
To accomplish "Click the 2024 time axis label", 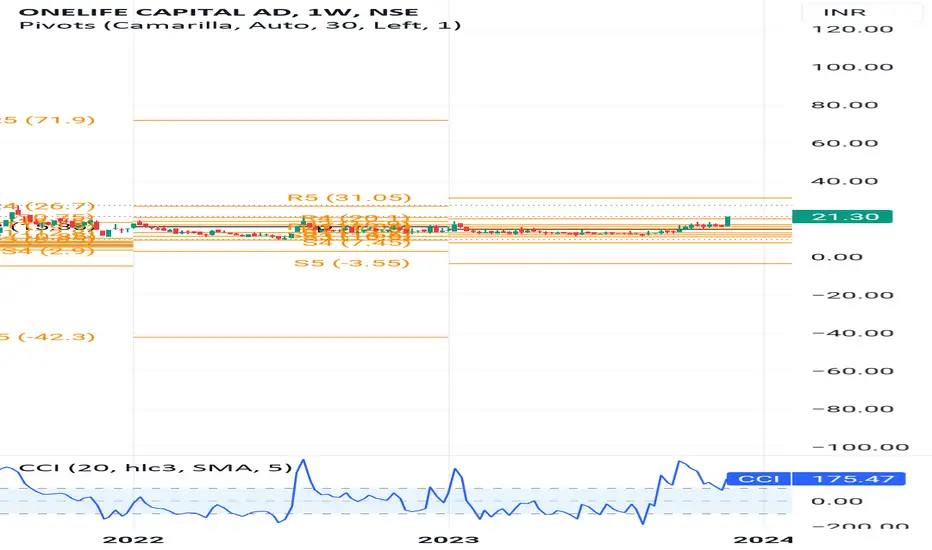I will 764,540.
